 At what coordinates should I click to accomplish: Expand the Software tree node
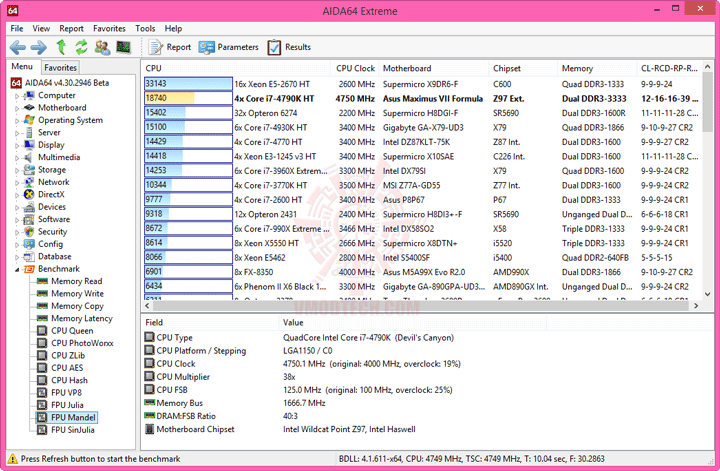17,220
